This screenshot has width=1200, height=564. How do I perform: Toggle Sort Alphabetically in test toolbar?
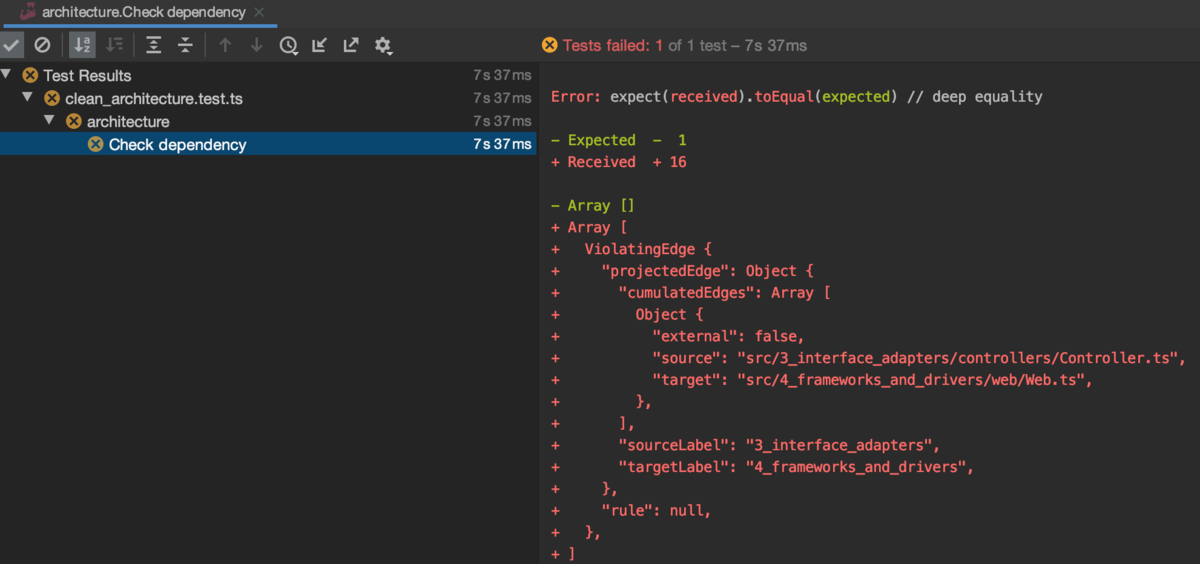click(x=83, y=45)
